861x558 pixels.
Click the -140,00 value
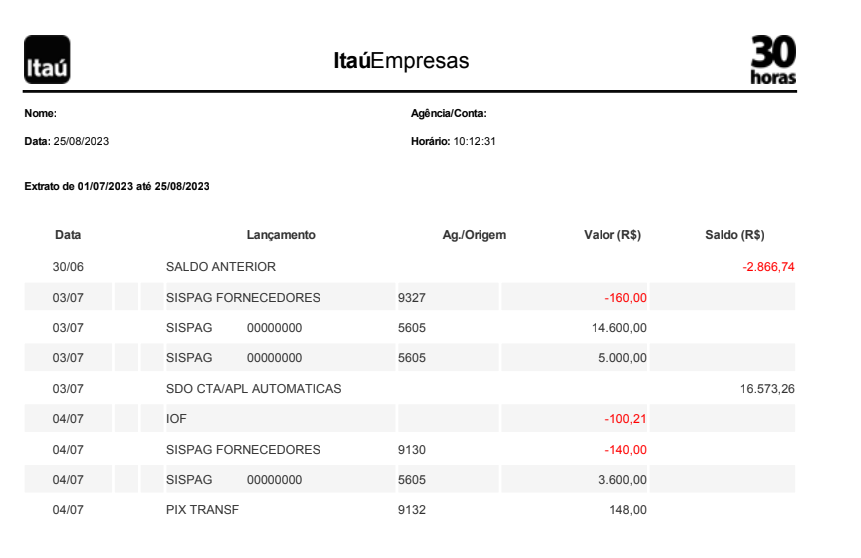coord(625,450)
